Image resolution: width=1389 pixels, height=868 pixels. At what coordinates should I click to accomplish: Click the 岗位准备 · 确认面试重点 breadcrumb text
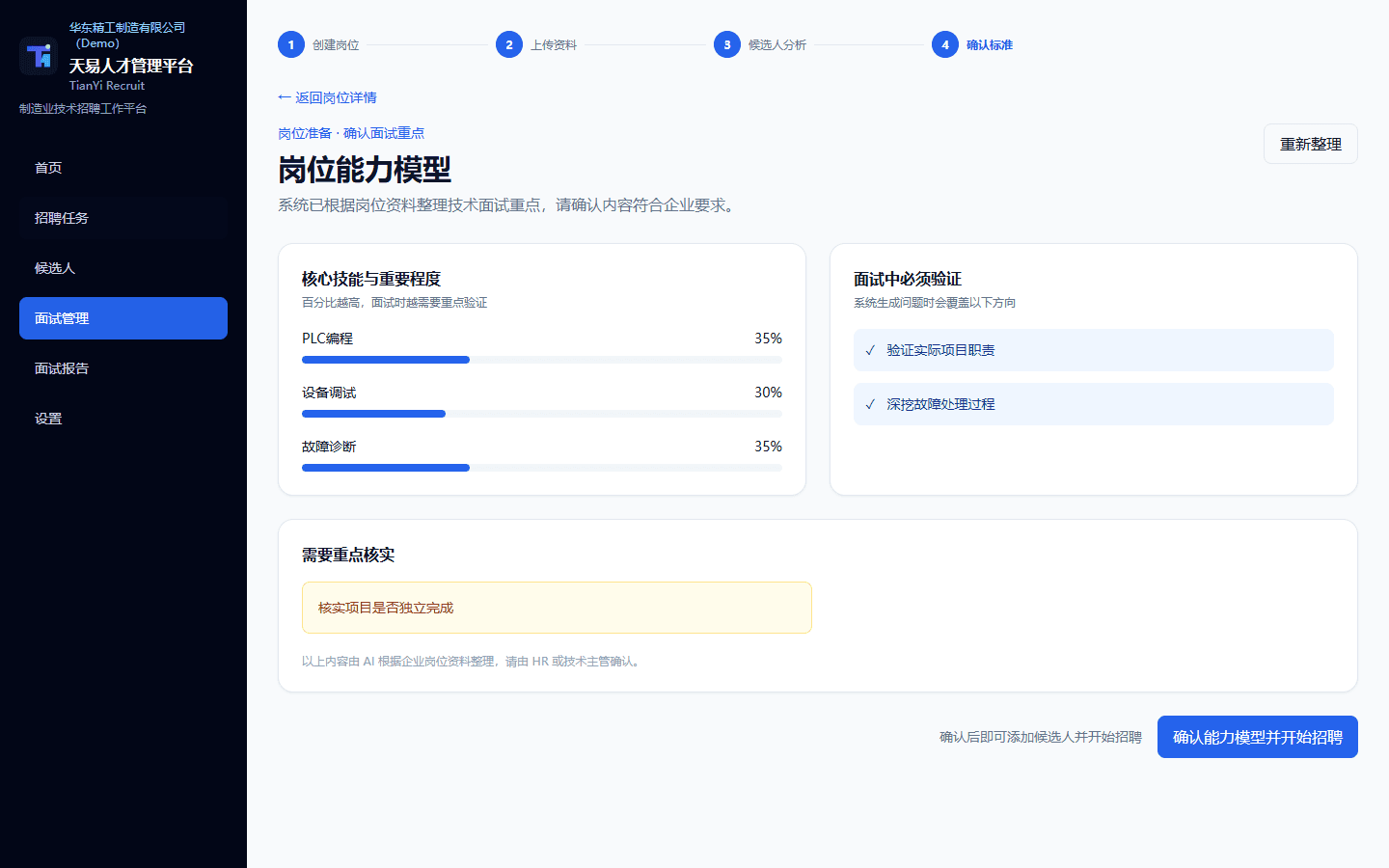pyautogui.click(x=351, y=133)
